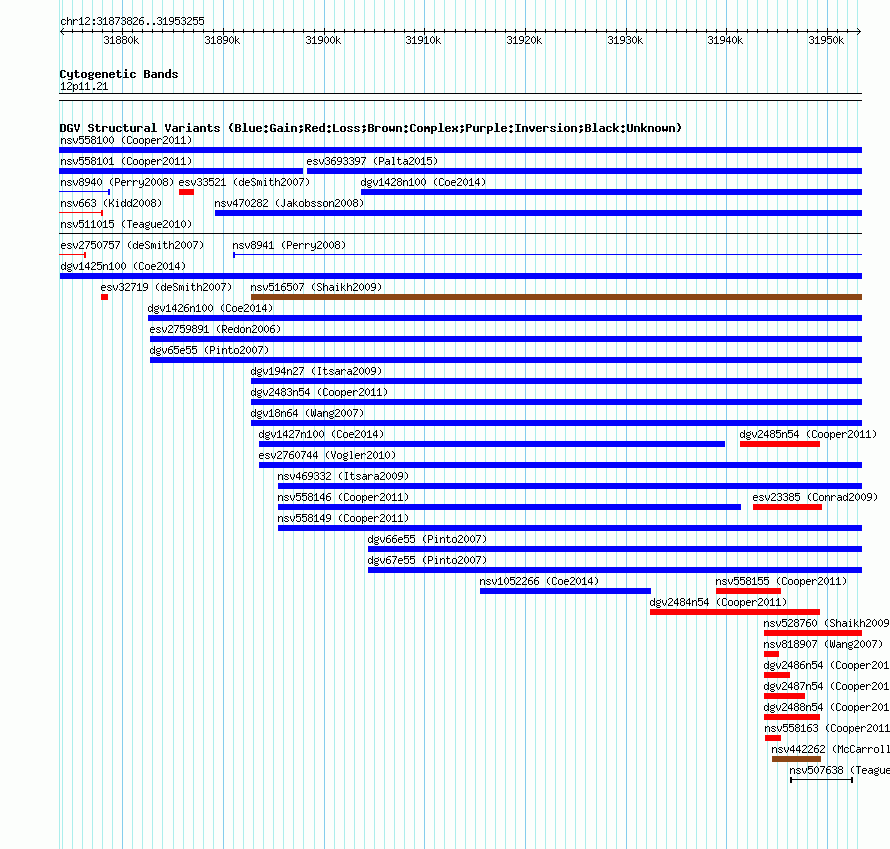Click the red nsv558155 loss bar
The height and width of the screenshot is (849, 890).
[x=748, y=591]
